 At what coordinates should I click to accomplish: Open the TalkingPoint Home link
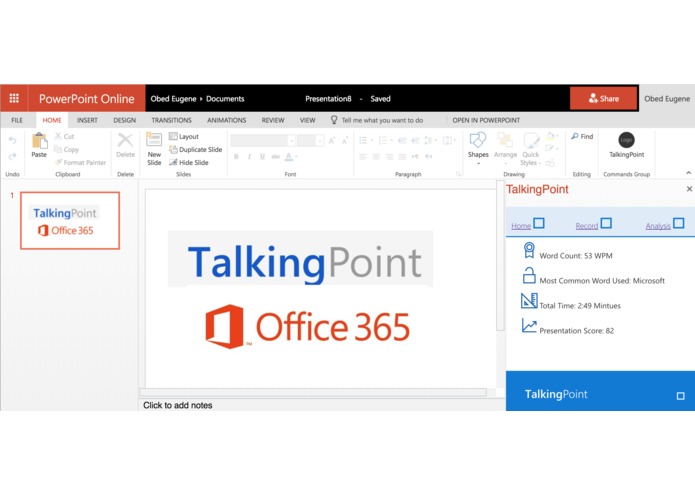[521, 226]
